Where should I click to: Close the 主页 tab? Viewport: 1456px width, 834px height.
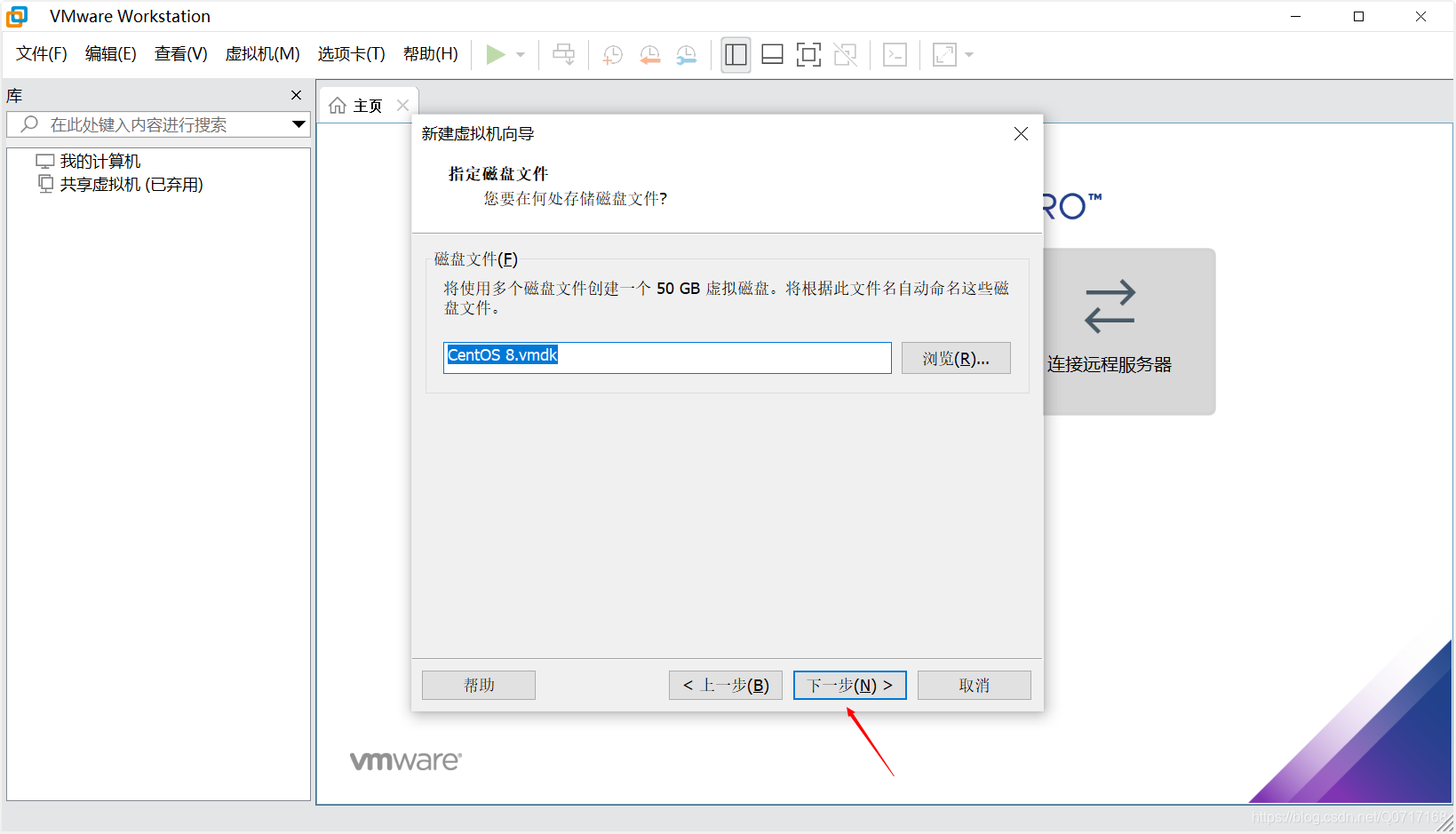402,106
